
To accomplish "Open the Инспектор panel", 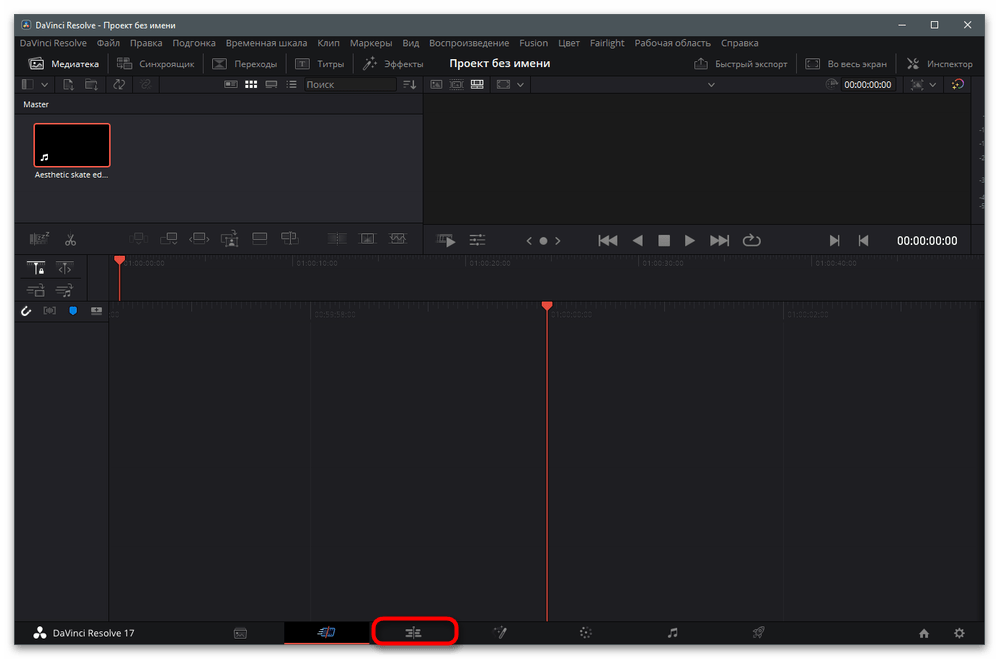I will (x=940, y=64).
